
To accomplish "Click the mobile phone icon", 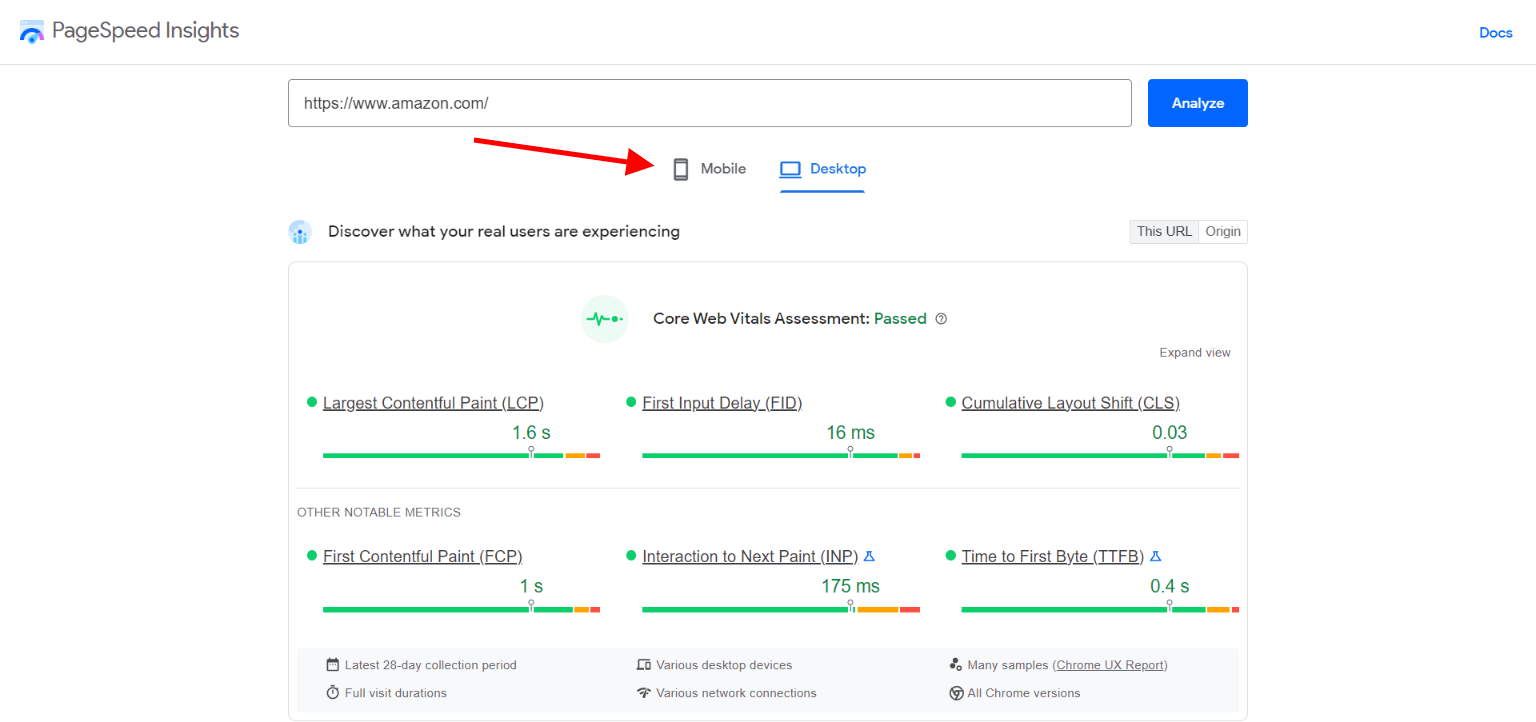I will [681, 169].
